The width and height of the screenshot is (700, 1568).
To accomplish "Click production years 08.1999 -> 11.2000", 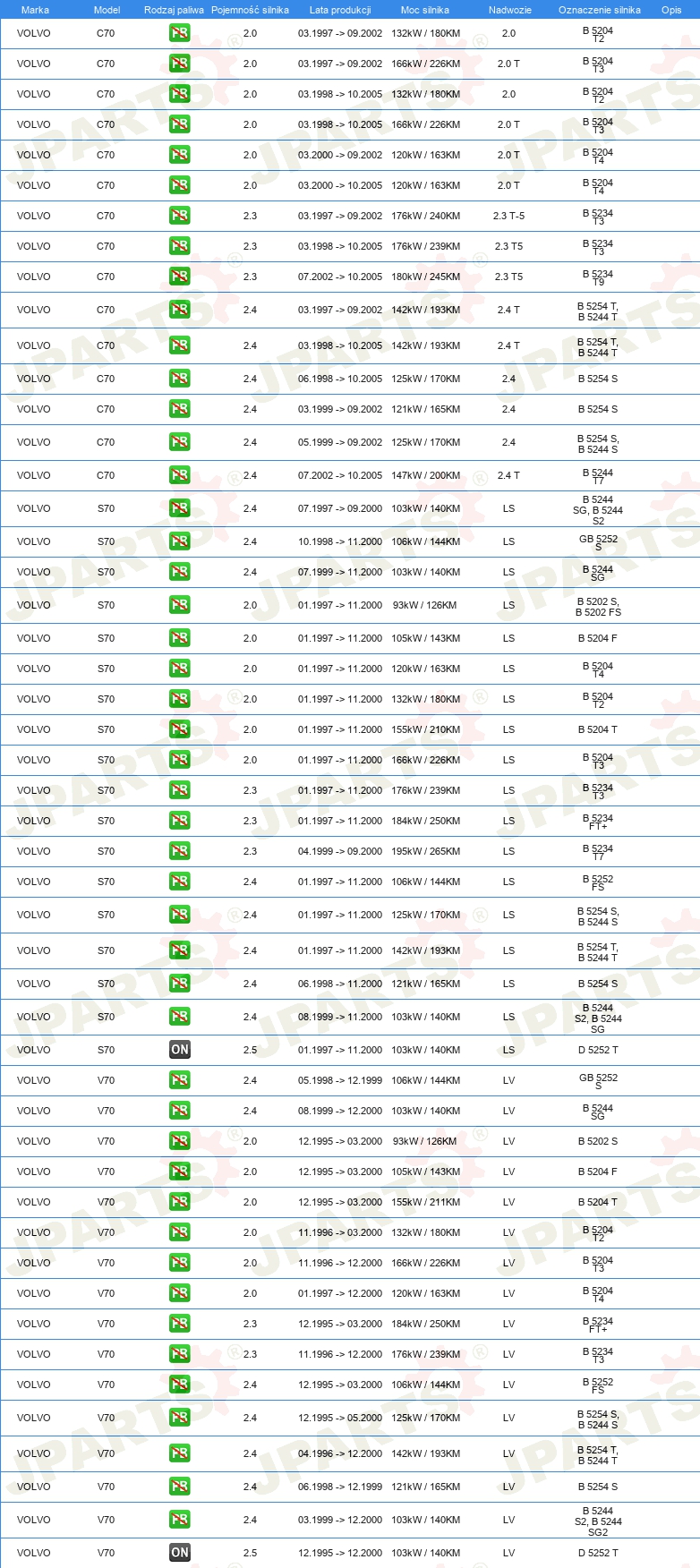I will tap(340, 1017).
